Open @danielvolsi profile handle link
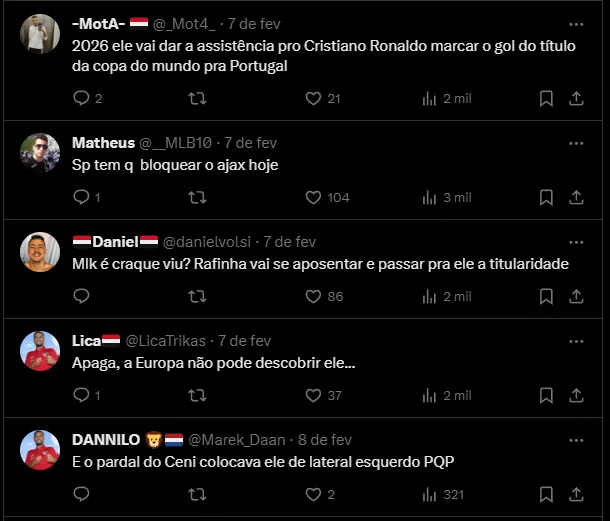Image resolution: width=610 pixels, height=521 pixels. pos(207,241)
